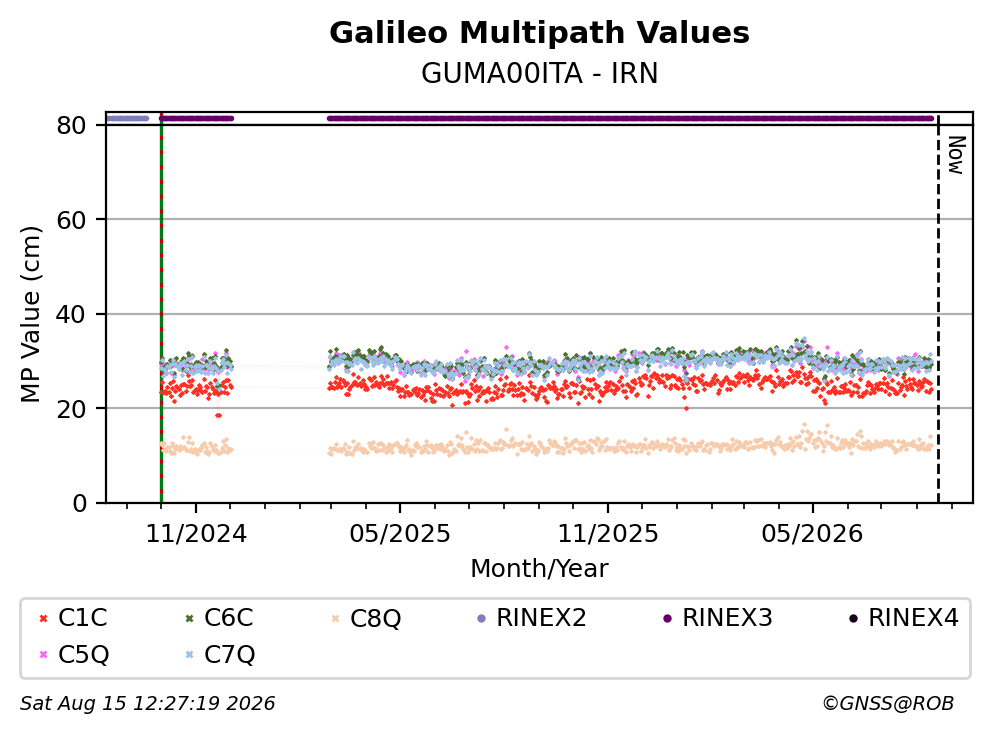
Task: Click the timestamp Sat Aug 15 12:27:19 2026
Action: [x=147, y=704]
